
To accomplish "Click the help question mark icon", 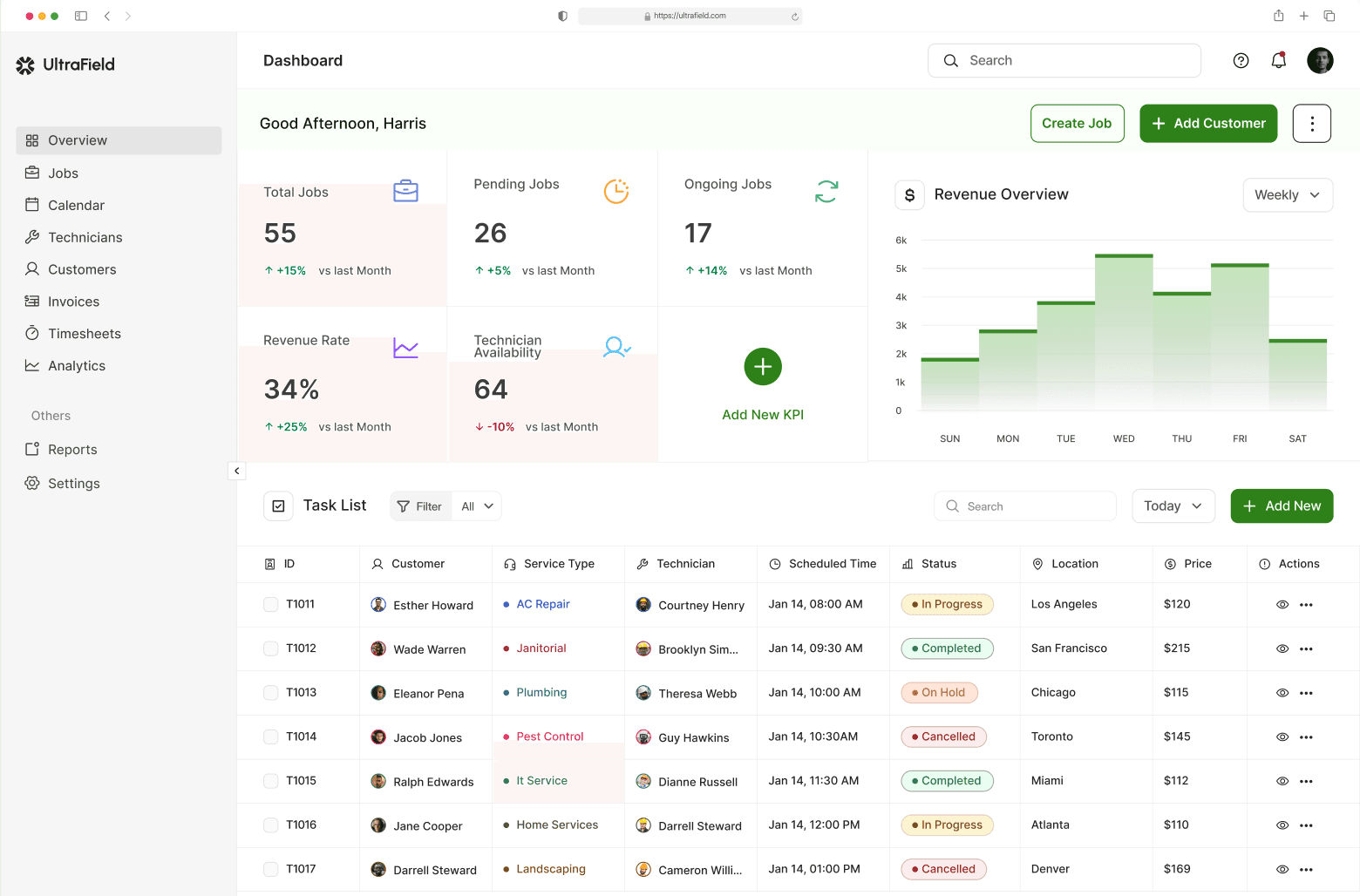I will (1241, 60).
